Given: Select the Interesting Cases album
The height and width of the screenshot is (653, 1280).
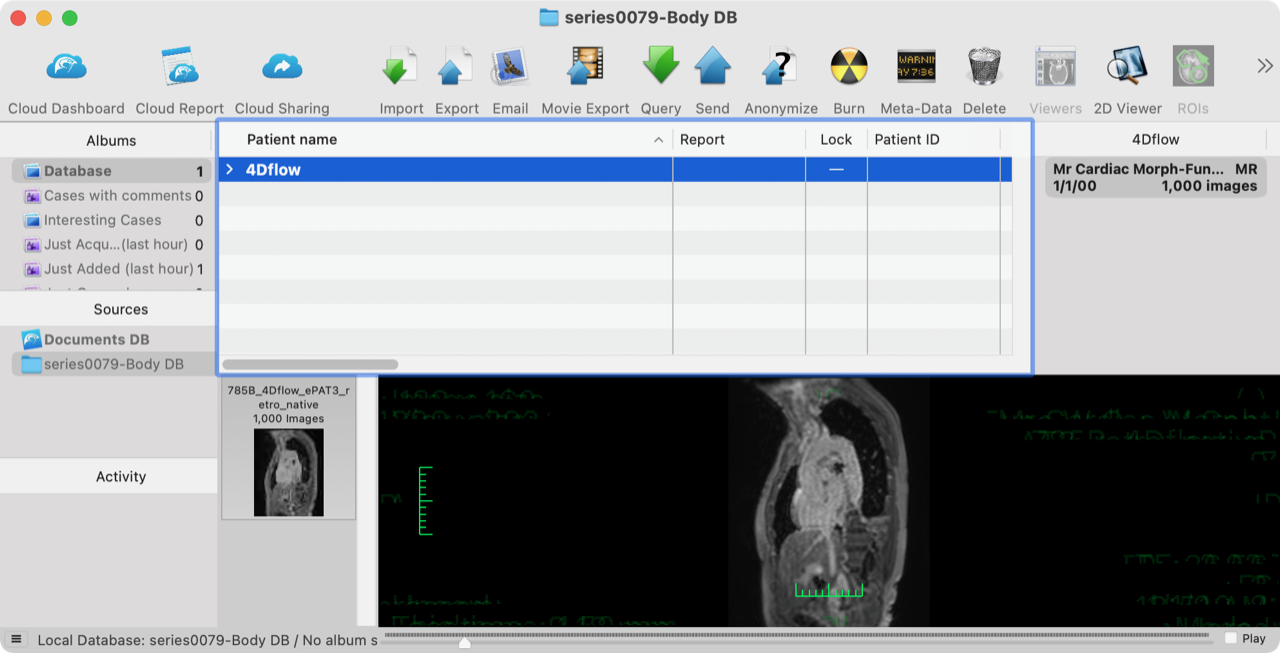Looking at the screenshot, I should (102, 220).
